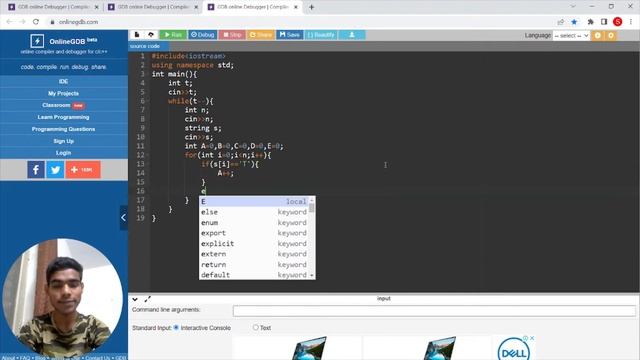The width and height of the screenshot is (640, 360).
Task: Choose 'default' keyword in autocomplete list
Action: coord(254,275)
